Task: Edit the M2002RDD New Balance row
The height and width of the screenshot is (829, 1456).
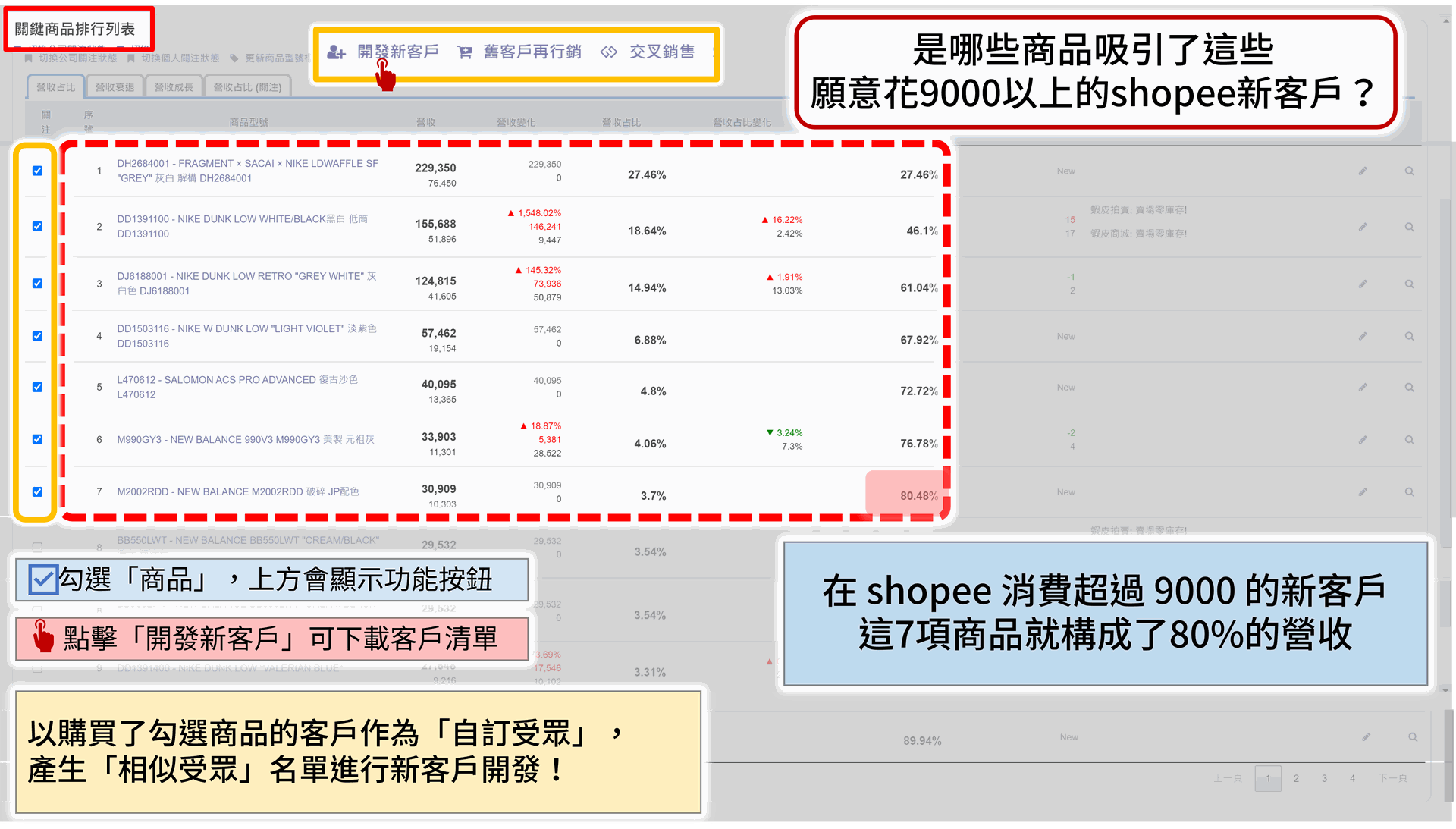Action: [1363, 492]
